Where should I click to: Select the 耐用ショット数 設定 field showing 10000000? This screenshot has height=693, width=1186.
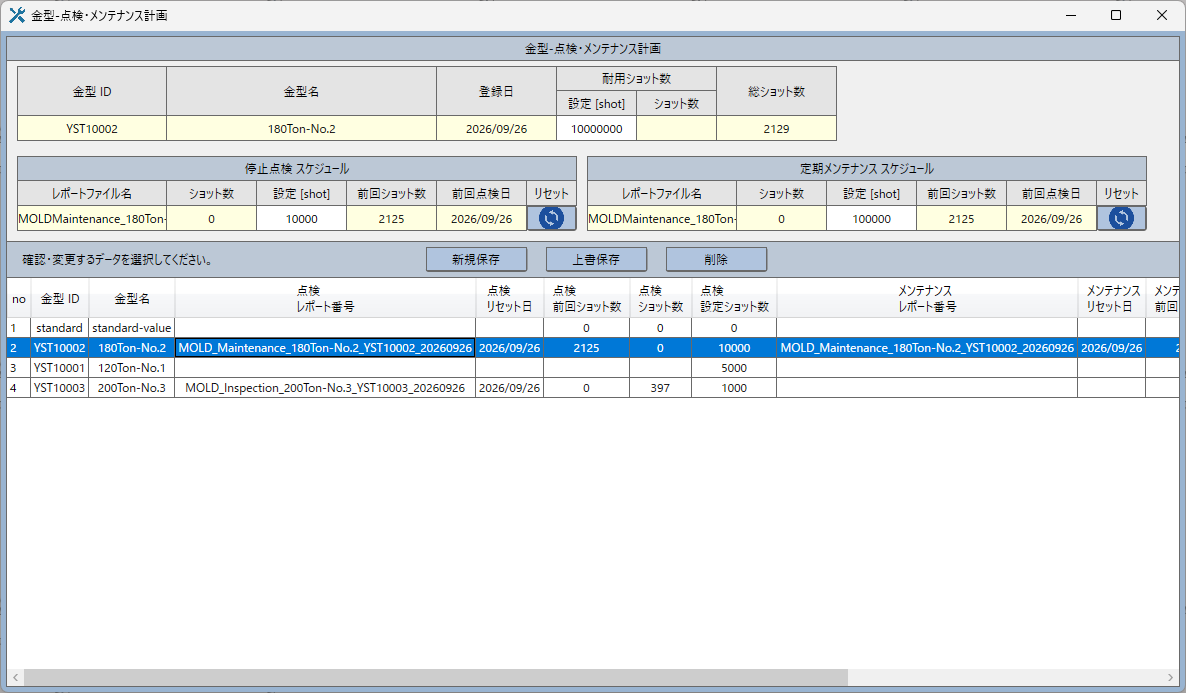pyautogui.click(x=597, y=129)
